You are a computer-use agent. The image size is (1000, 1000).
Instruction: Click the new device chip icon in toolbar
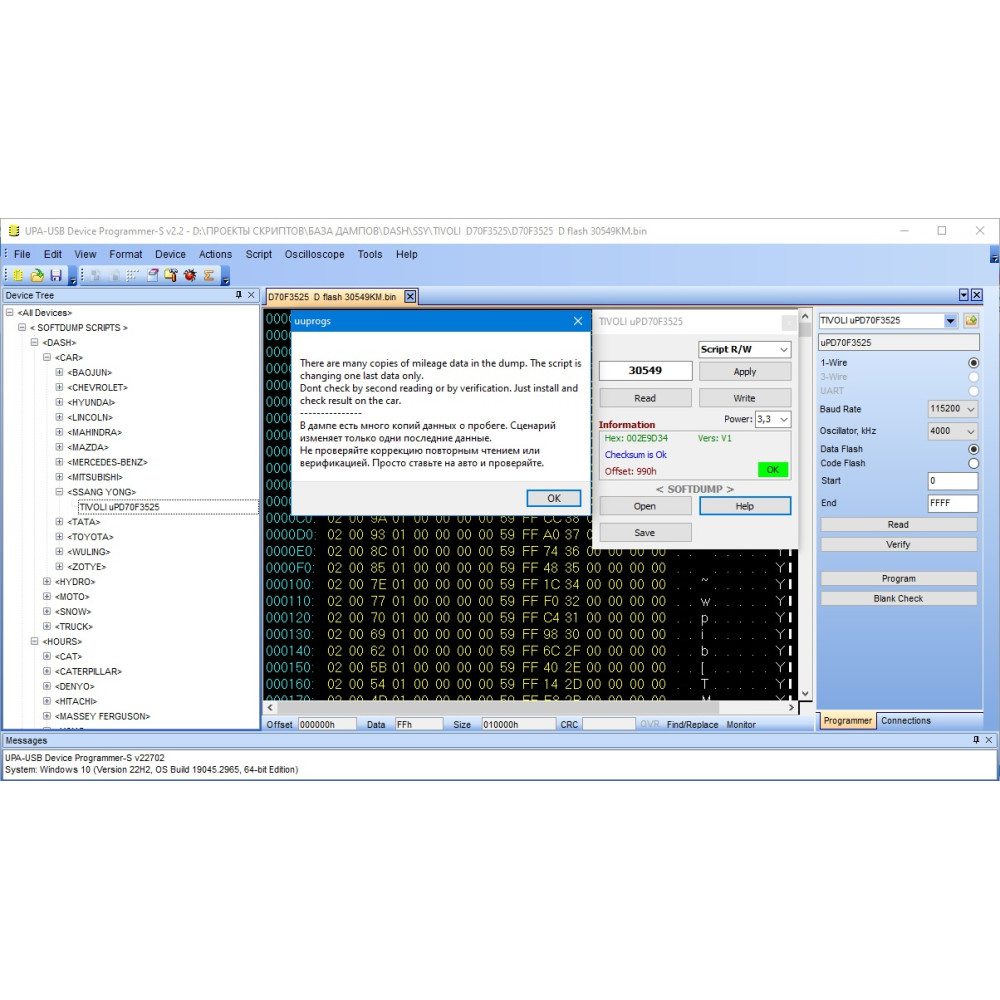point(18,276)
